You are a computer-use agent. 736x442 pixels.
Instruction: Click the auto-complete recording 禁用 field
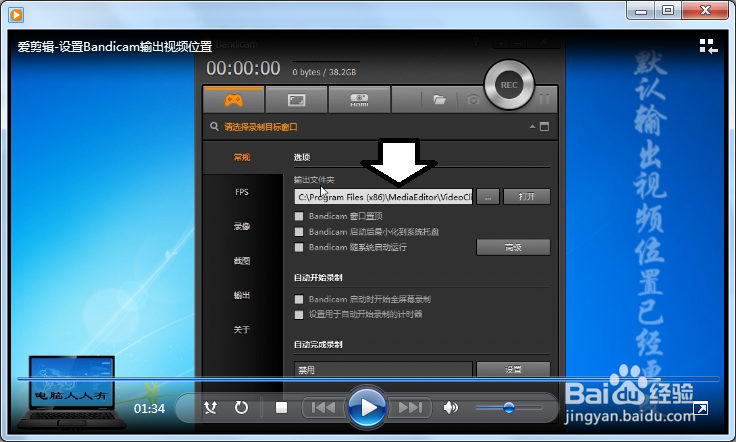[x=383, y=369]
